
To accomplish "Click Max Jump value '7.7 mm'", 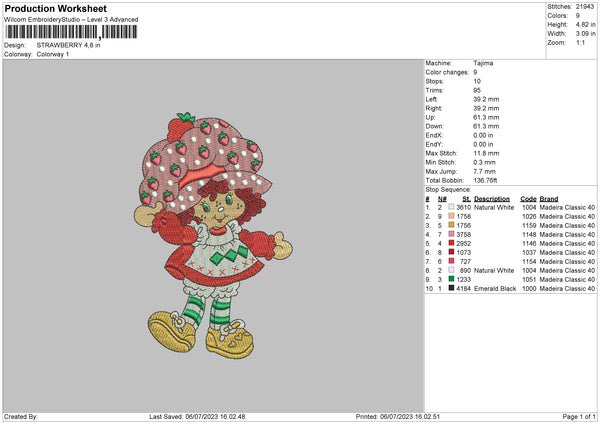I will 484,171.
